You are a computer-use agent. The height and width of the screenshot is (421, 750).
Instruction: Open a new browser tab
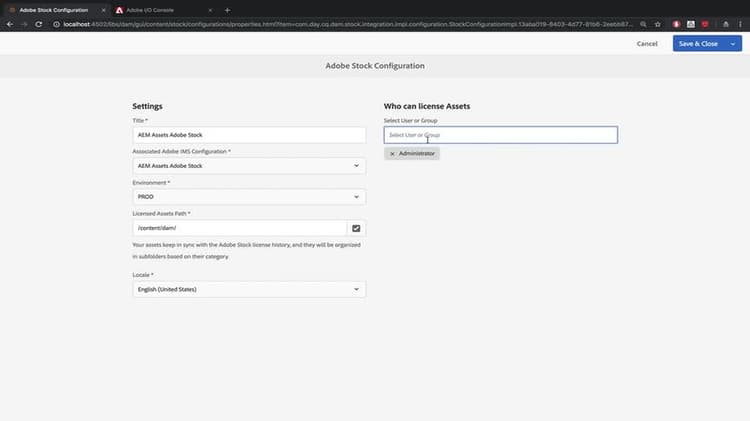click(x=227, y=10)
